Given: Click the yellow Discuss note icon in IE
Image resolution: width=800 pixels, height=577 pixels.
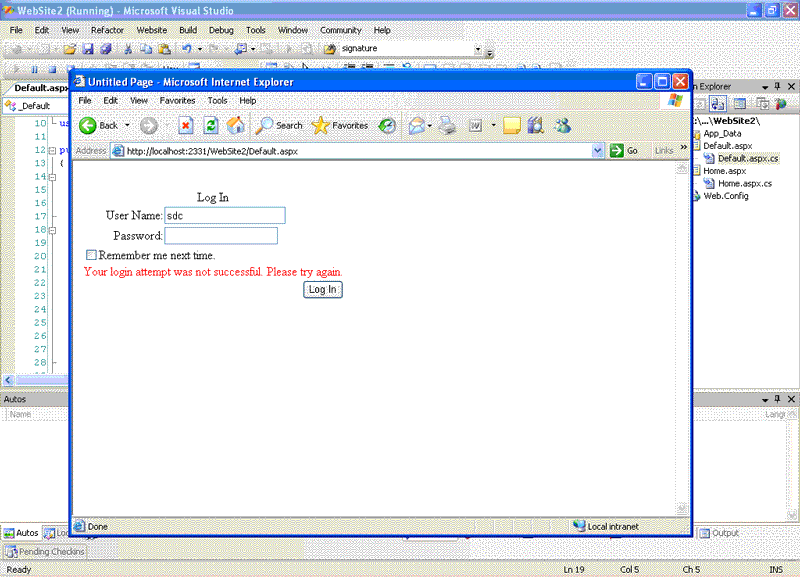Looking at the screenshot, I should coord(512,126).
